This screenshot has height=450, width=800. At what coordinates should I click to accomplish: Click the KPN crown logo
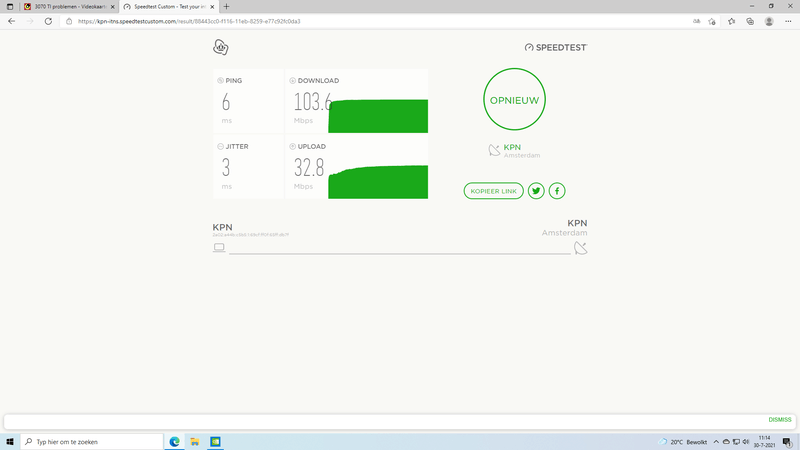(x=220, y=47)
